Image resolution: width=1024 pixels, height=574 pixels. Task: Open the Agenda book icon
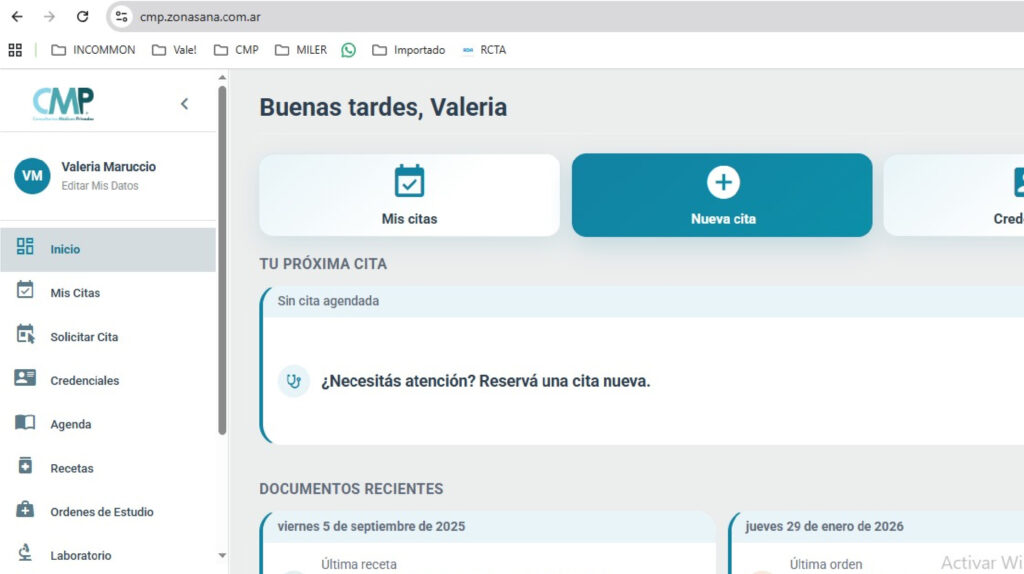pyautogui.click(x=25, y=423)
